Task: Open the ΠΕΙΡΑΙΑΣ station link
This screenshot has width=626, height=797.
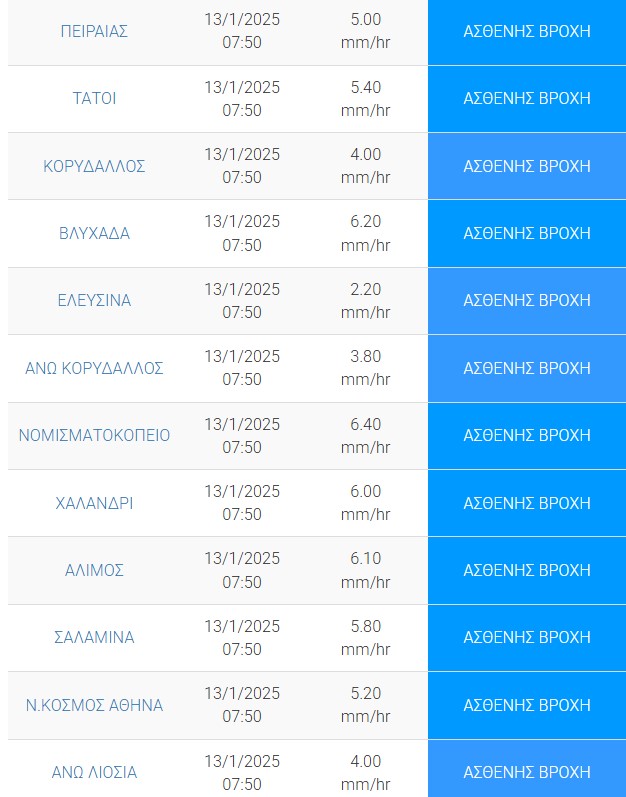Action: click(94, 31)
